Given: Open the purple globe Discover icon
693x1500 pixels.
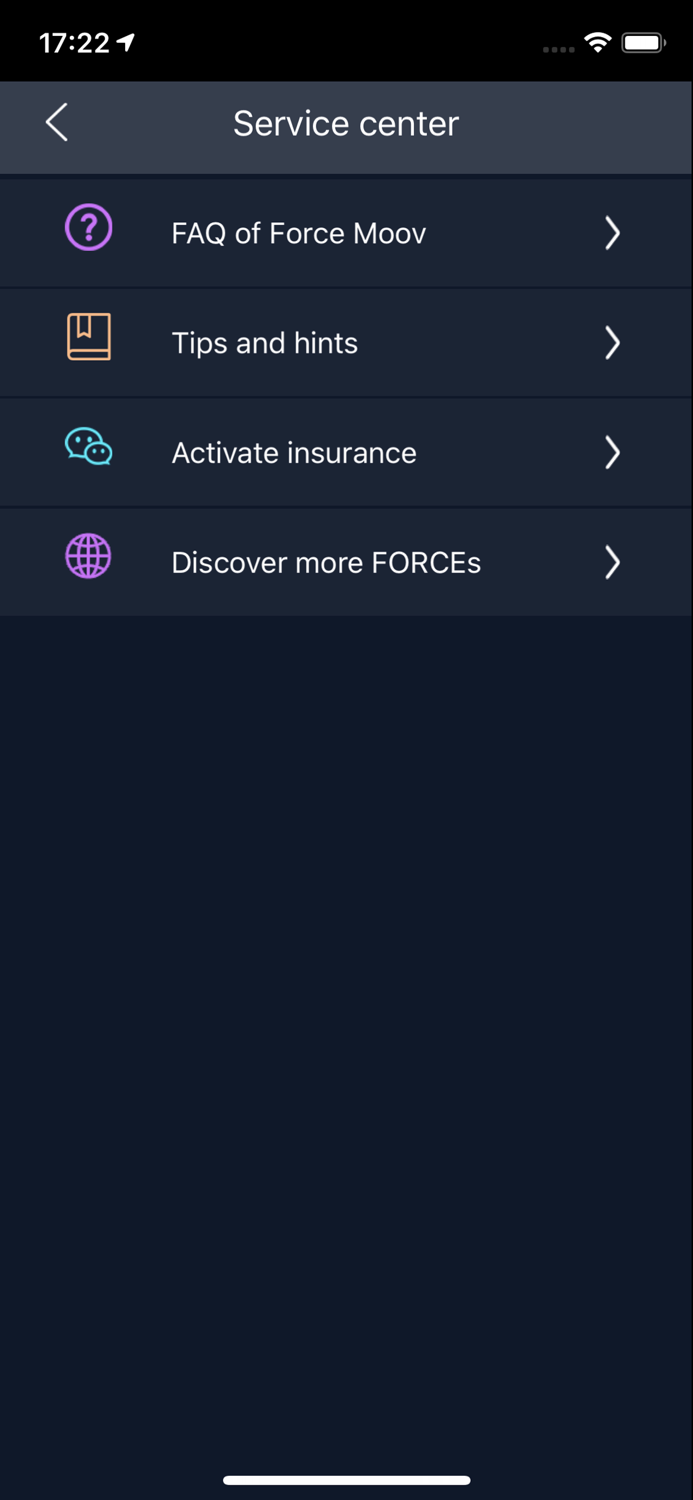Looking at the screenshot, I should point(88,558).
